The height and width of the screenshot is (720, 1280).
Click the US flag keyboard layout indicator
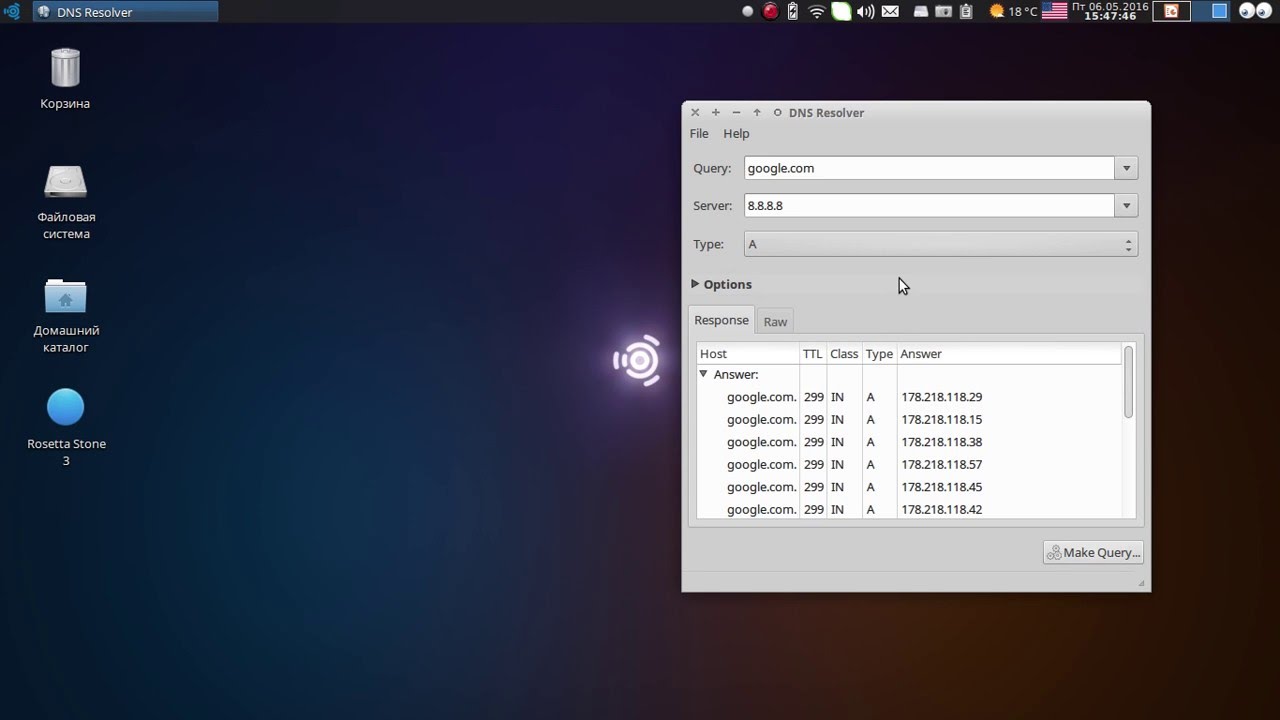pyautogui.click(x=1054, y=12)
